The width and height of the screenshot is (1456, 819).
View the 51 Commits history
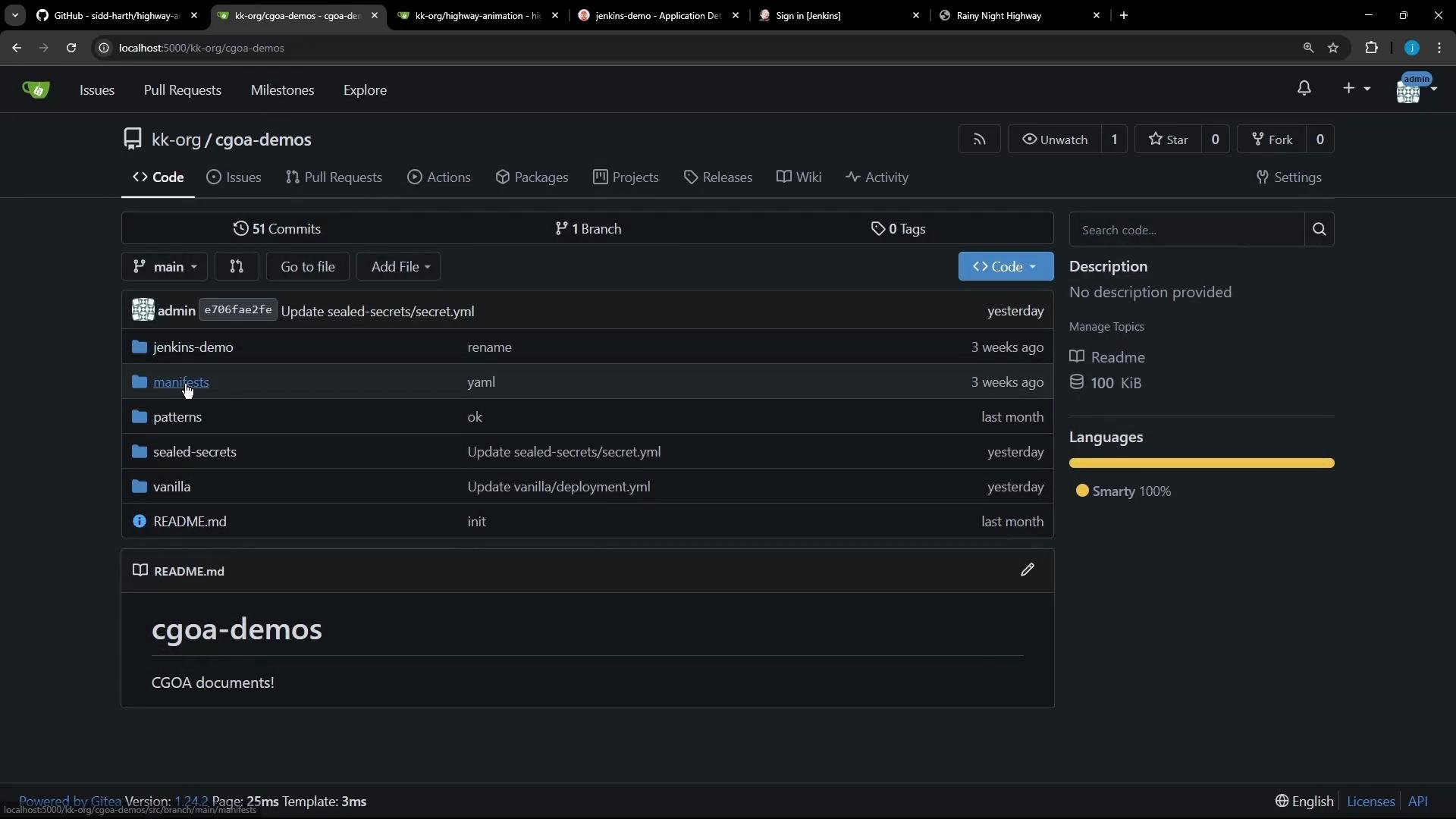pos(277,229)
